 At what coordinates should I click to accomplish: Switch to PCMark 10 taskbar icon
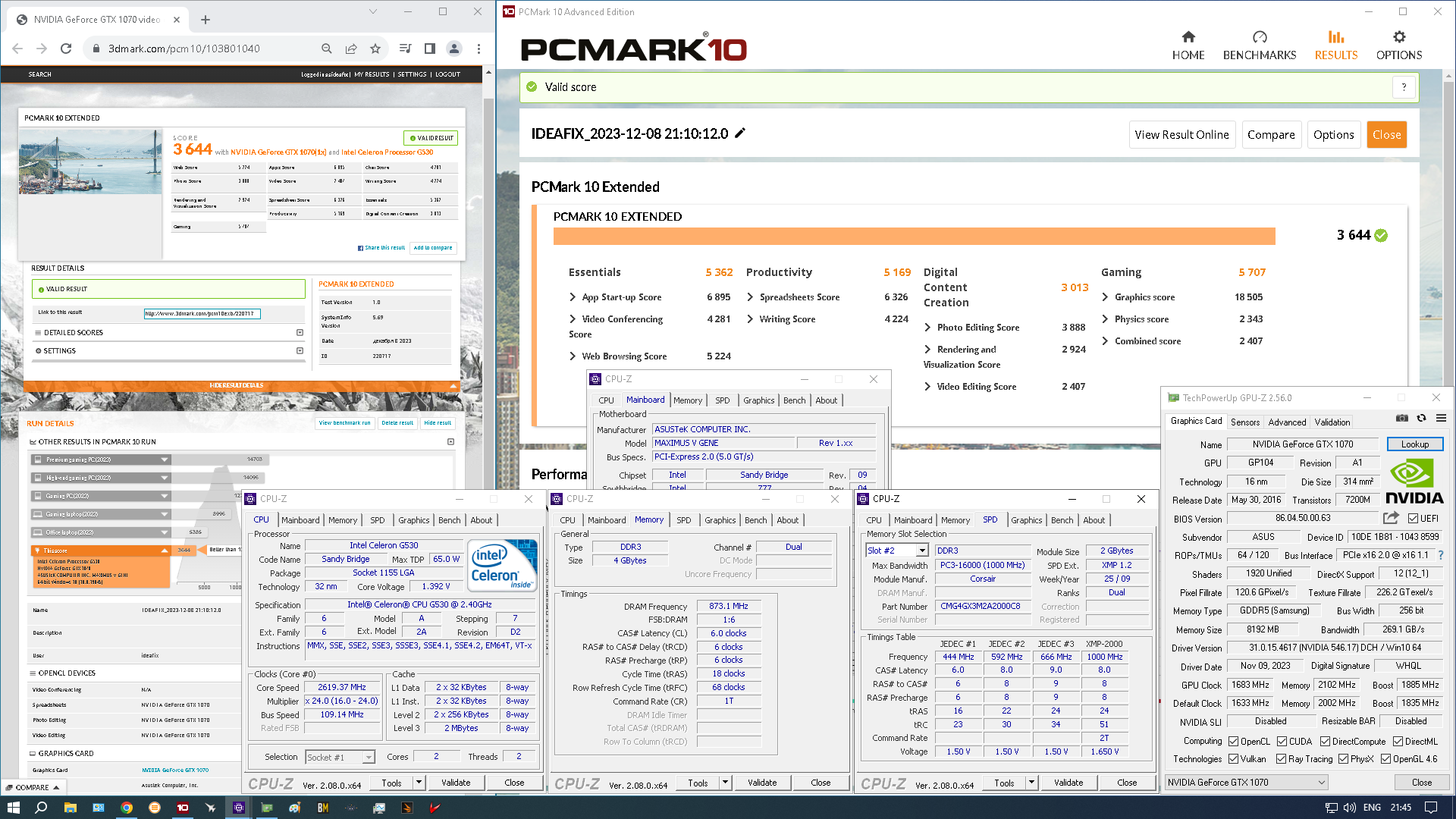pos(183,808)
